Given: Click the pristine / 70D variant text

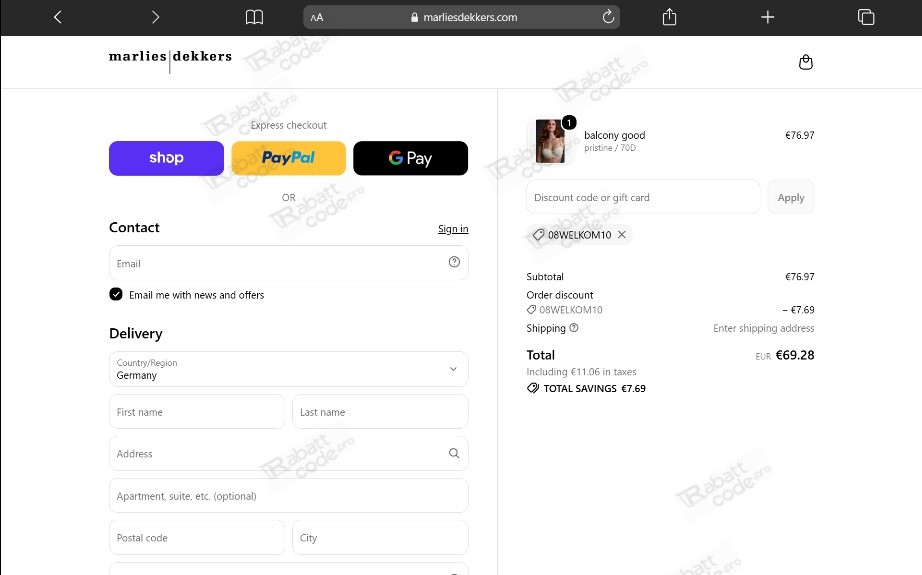Looking at the screenshot, I should pos(610,148).
